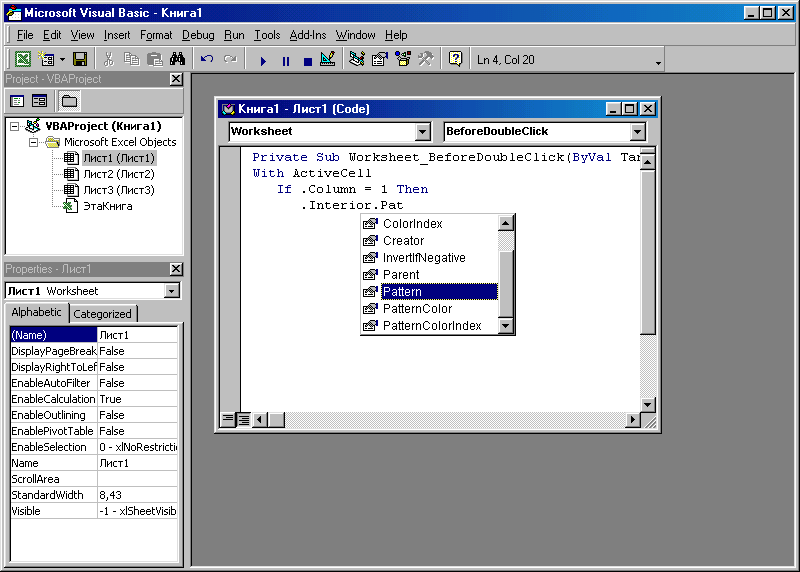Click autocomplete list scroll down arrow
The width and height of the screenshot is (800, 572).
pyautogui.click(x=505, y=326)
